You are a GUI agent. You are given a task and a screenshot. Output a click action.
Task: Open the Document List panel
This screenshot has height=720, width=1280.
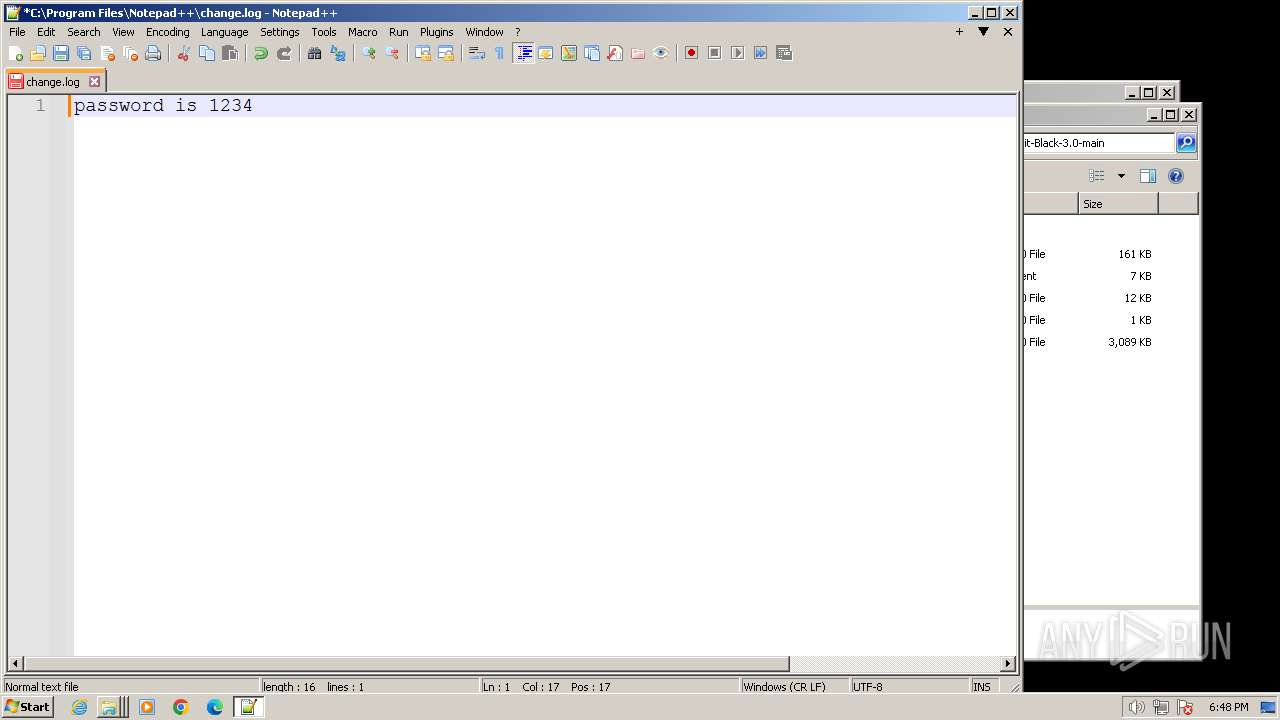coord(592,53)
